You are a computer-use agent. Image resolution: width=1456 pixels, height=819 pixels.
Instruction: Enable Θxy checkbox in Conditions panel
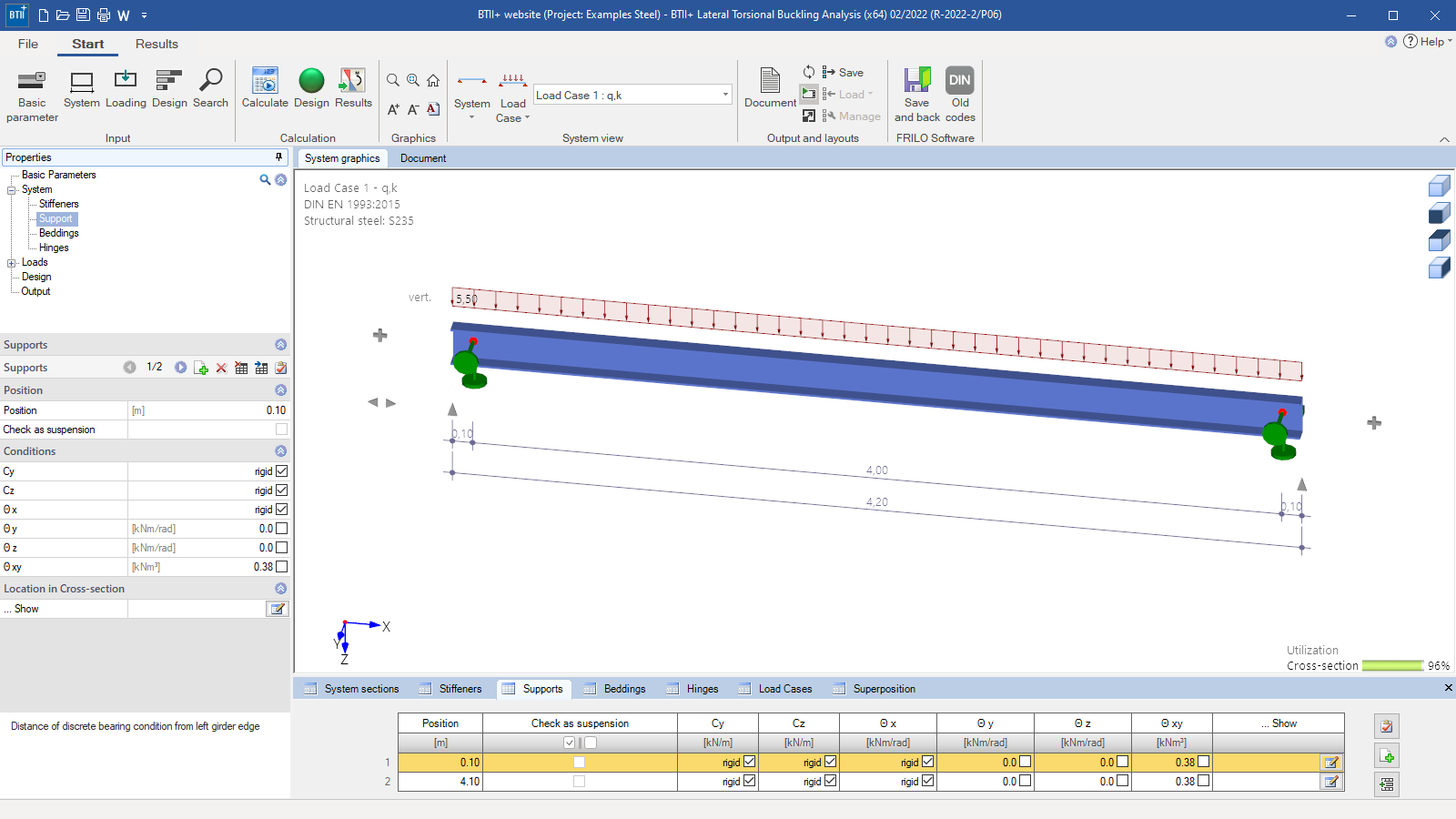click(281, 567)
